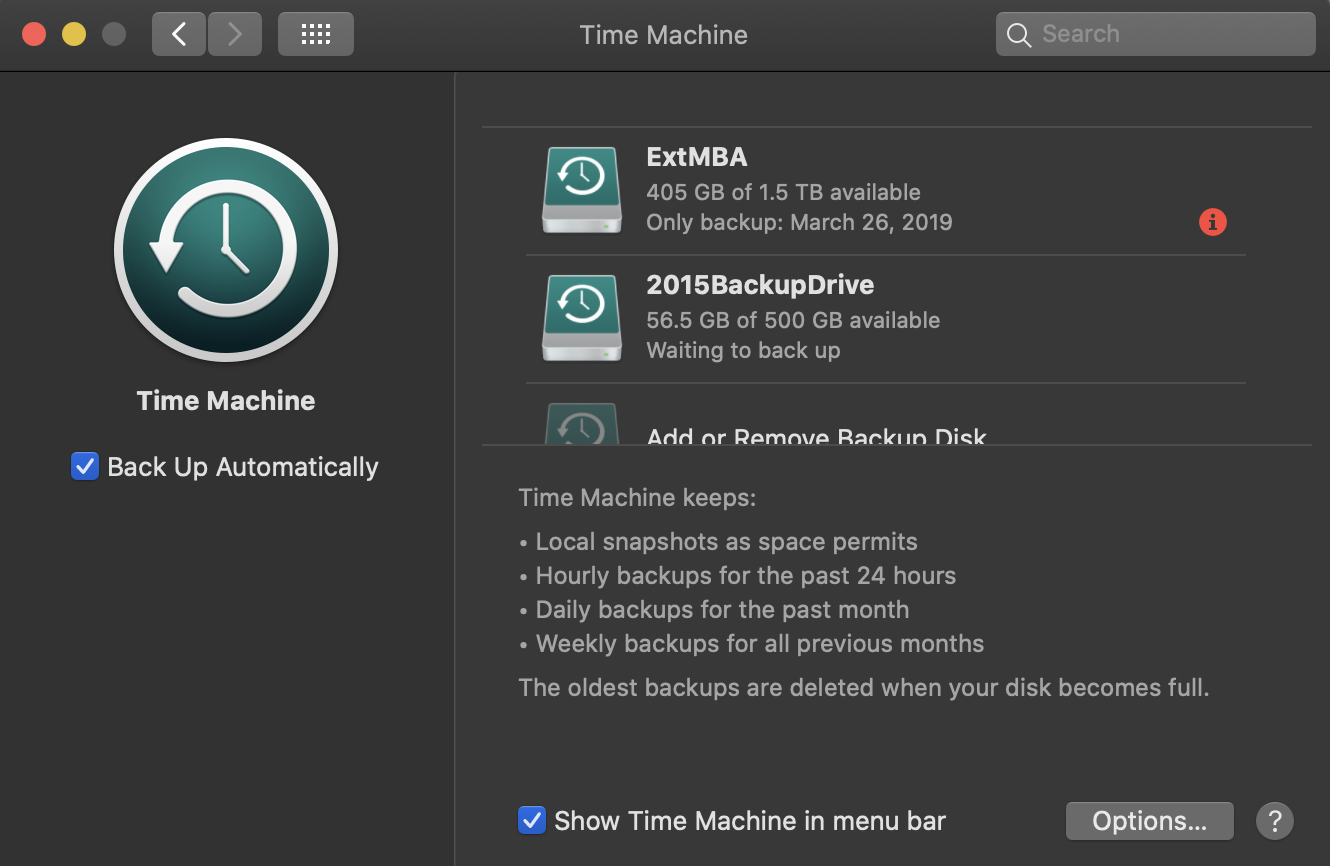Minimize the Time Machine window
The image size is (1330, 866).
point(74,34)
